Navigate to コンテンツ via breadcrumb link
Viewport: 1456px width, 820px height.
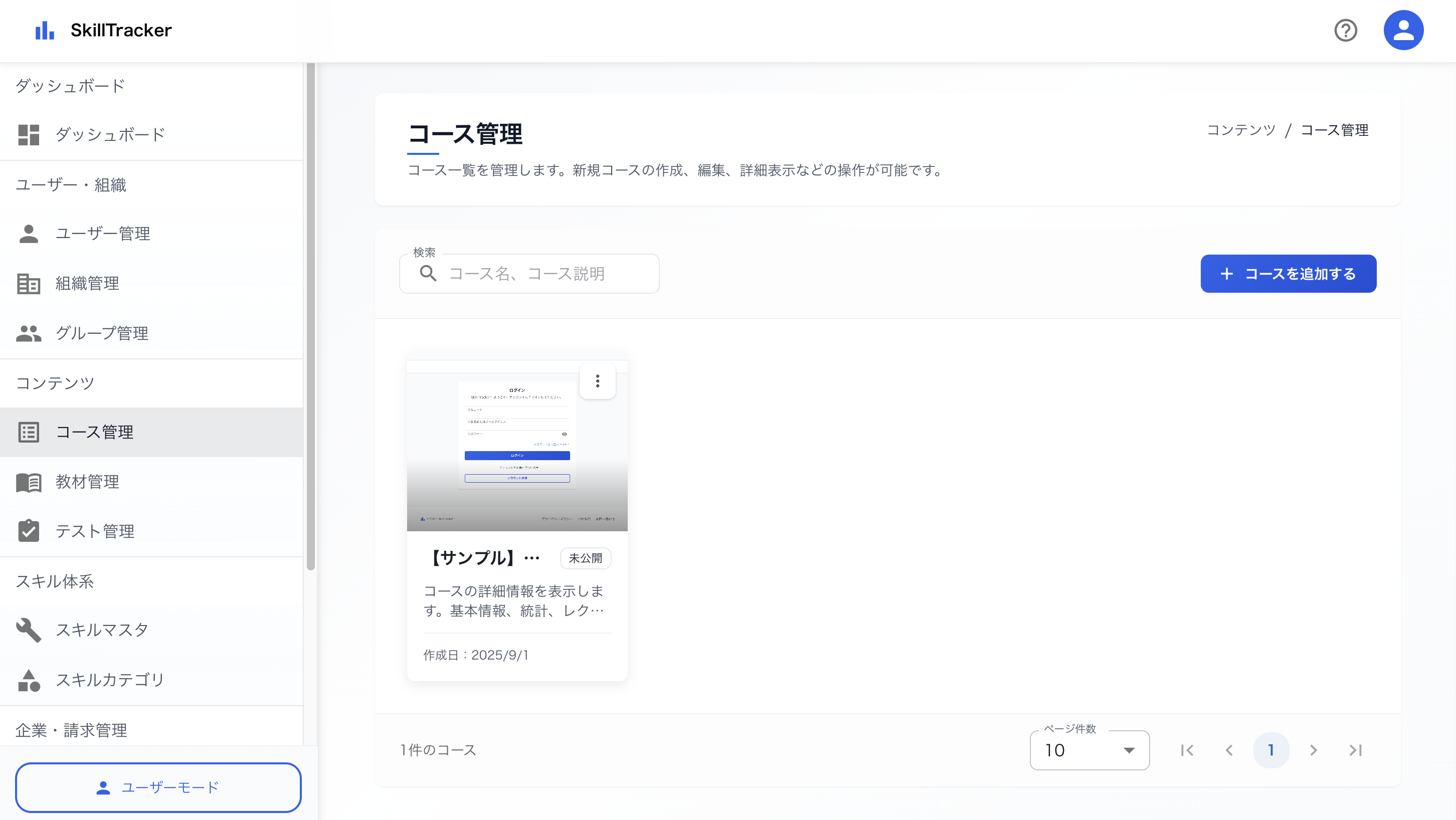1240,130
